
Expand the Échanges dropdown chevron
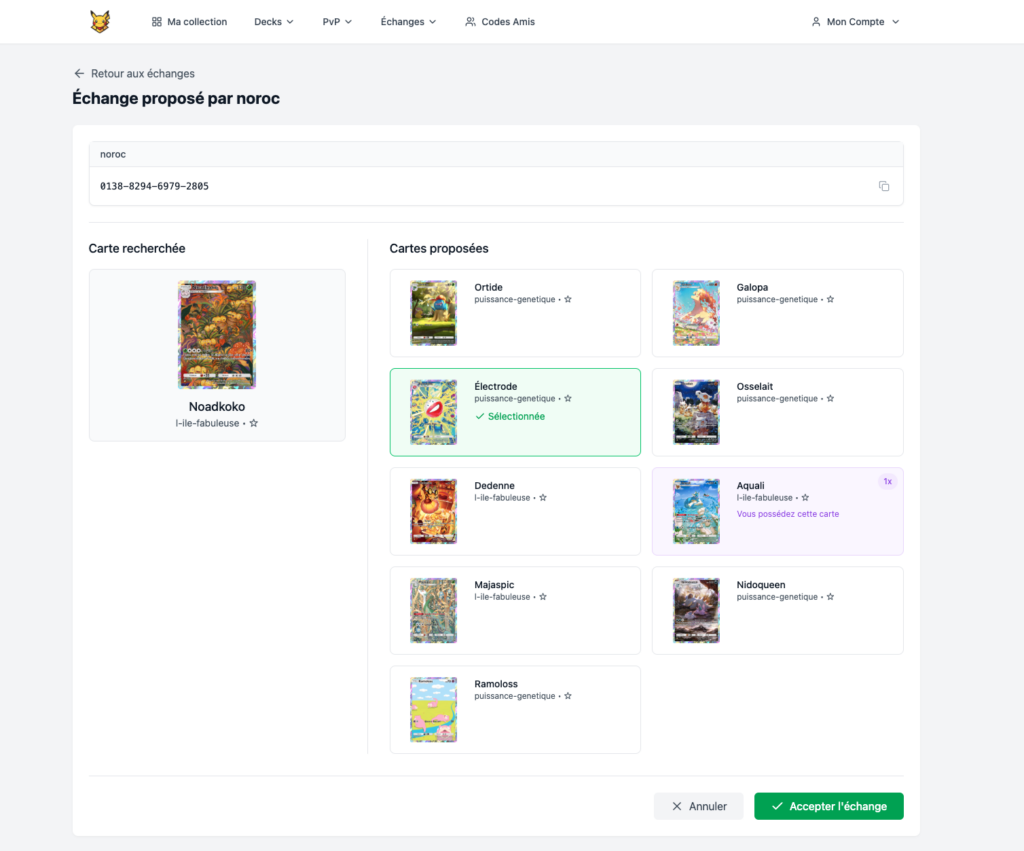point(432,22)
